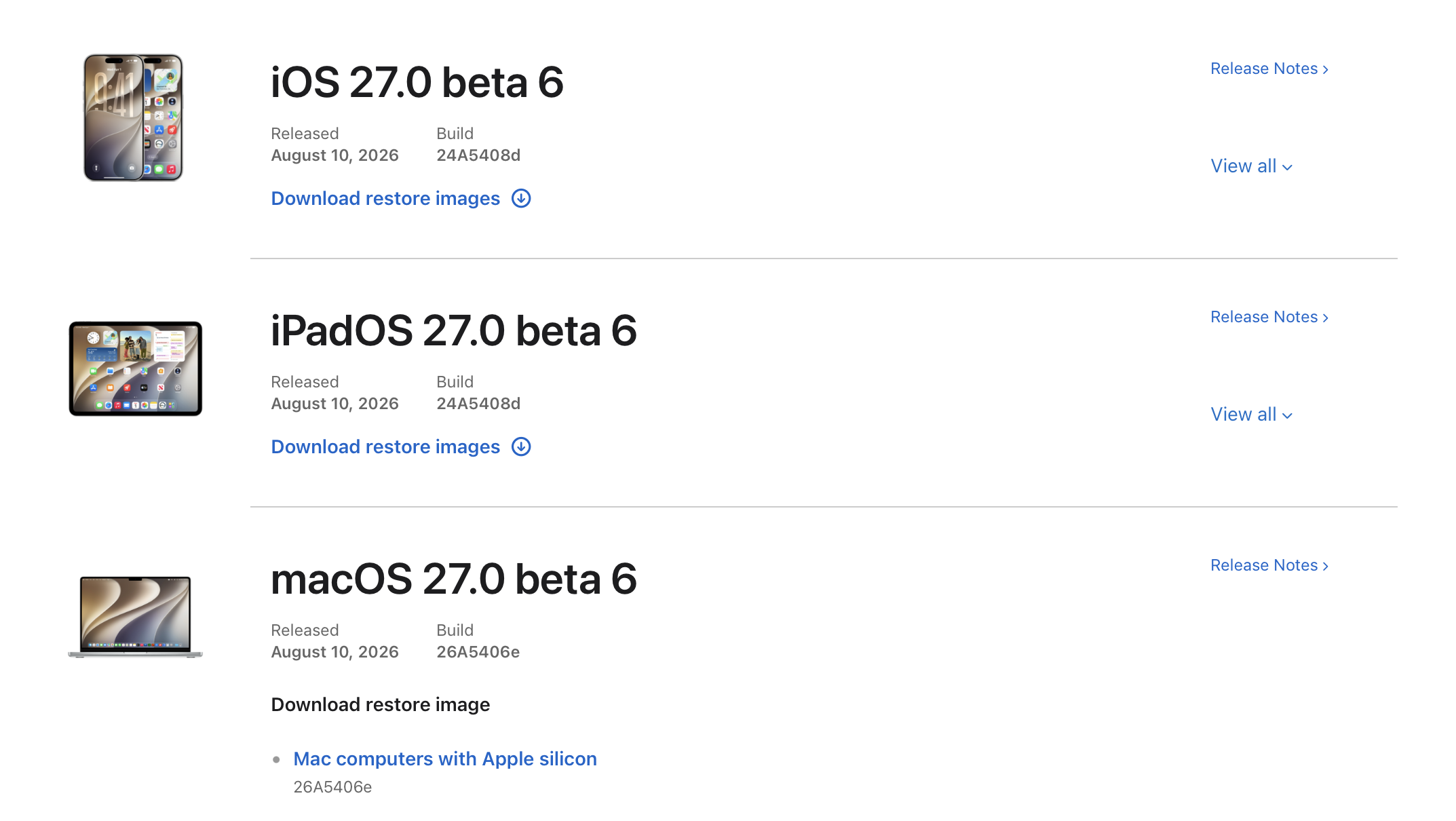This screenshot has height=821, width=1456.
Task: Click the iPadOS download circle arrow icon
Action: click(x=521, y=446)
